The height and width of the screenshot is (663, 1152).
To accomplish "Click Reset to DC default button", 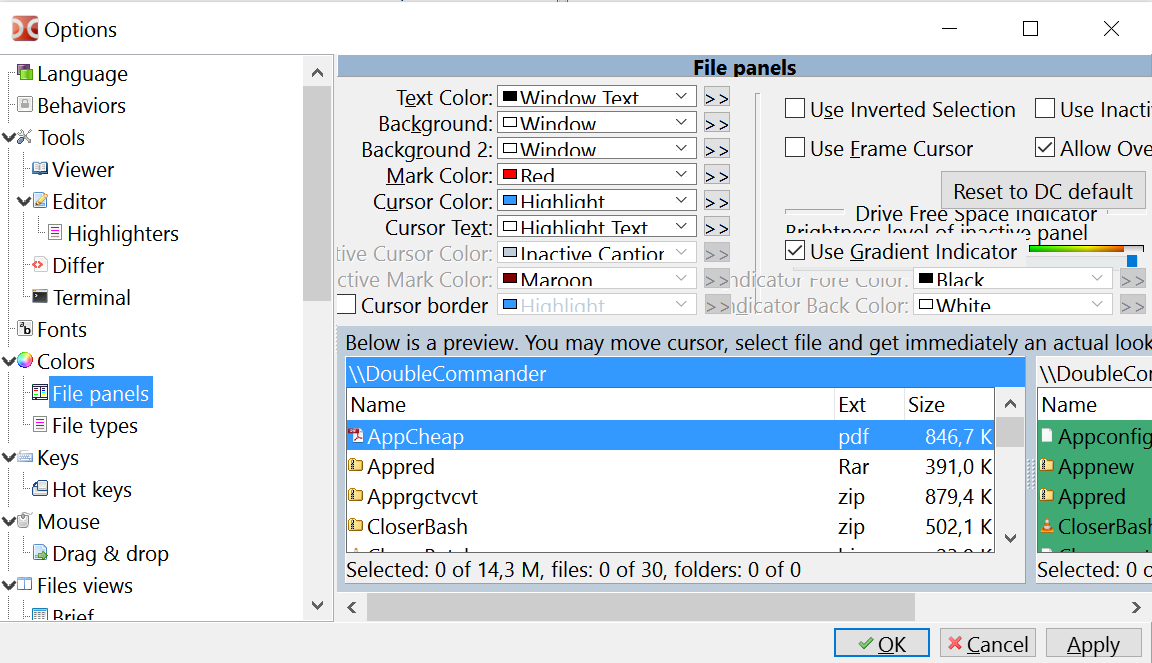I will 1042,191.
